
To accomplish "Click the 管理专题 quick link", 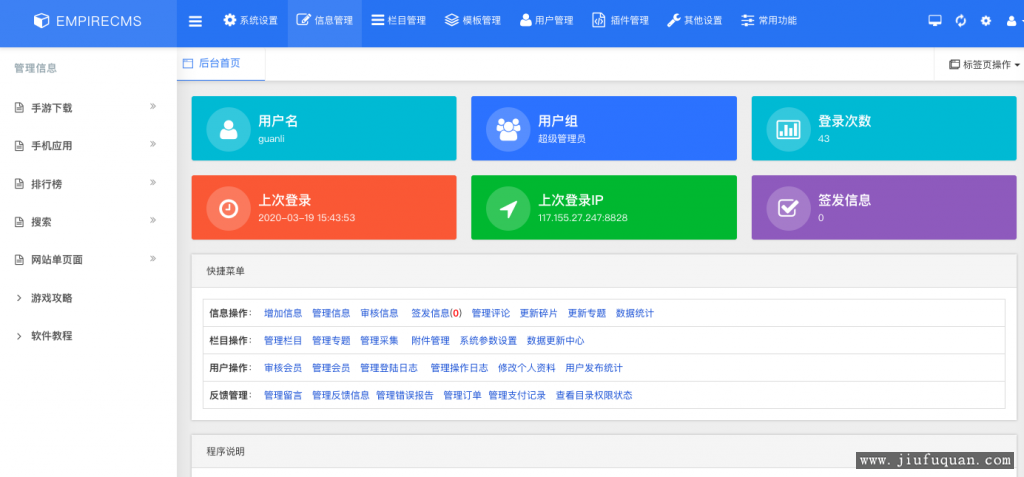I will click(331, 340).
